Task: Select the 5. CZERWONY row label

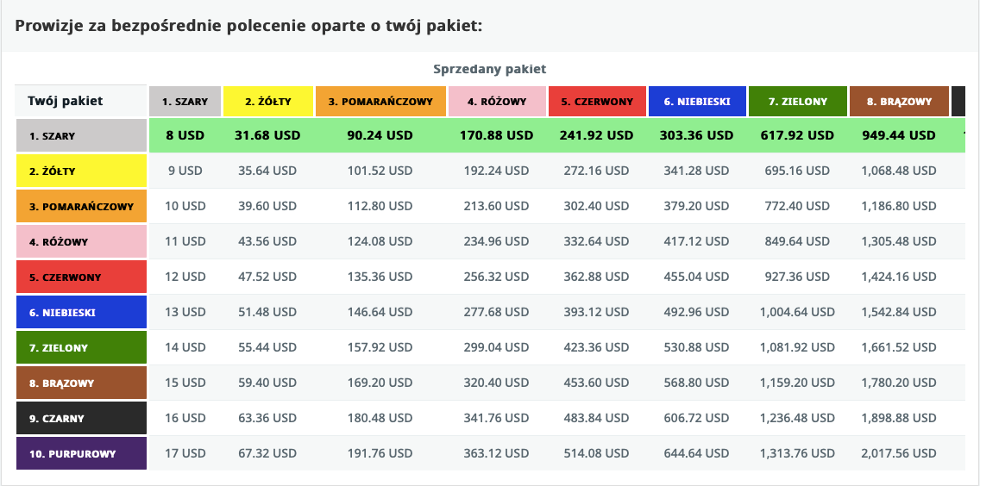Action: click(81, 277)
